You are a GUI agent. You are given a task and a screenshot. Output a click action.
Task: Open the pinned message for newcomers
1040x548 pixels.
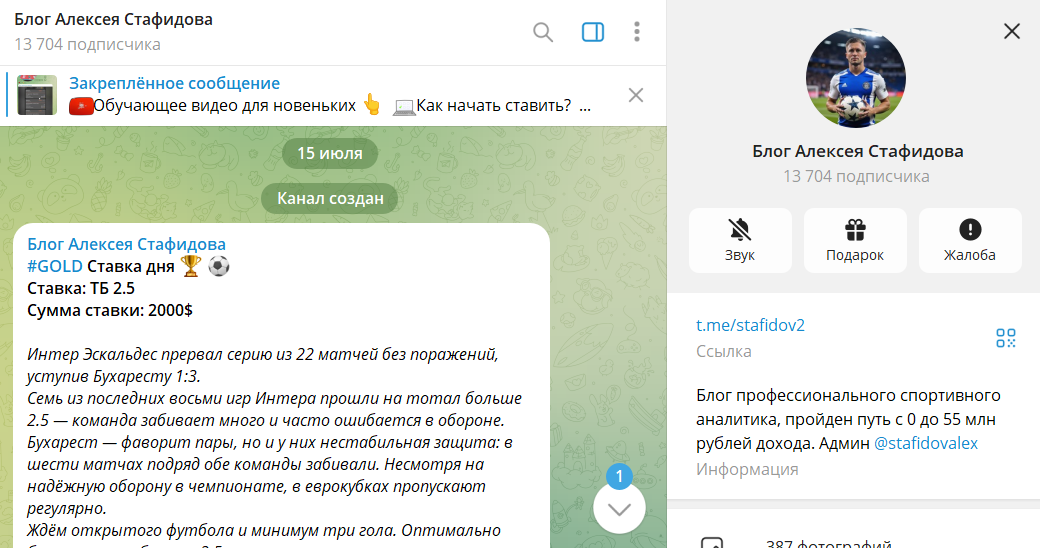pyautogui.click(x=330, y=95)
